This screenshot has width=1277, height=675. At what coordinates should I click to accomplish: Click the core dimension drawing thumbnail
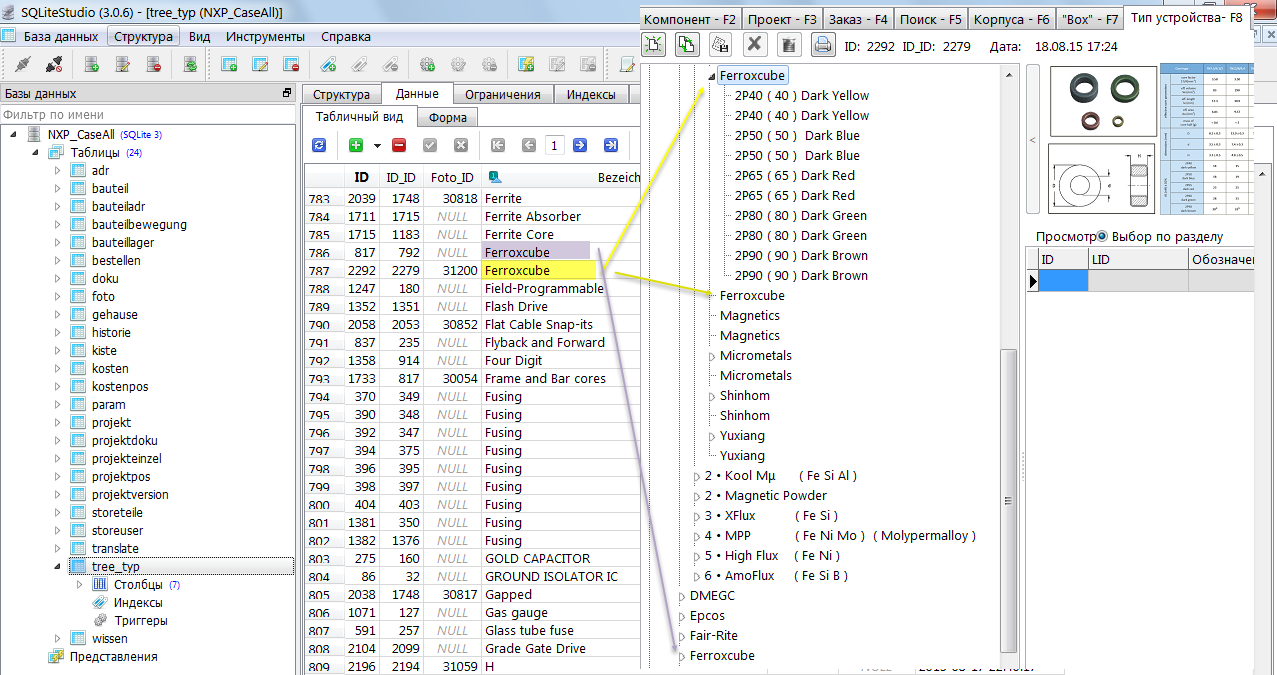click(x=1103, y=180)
